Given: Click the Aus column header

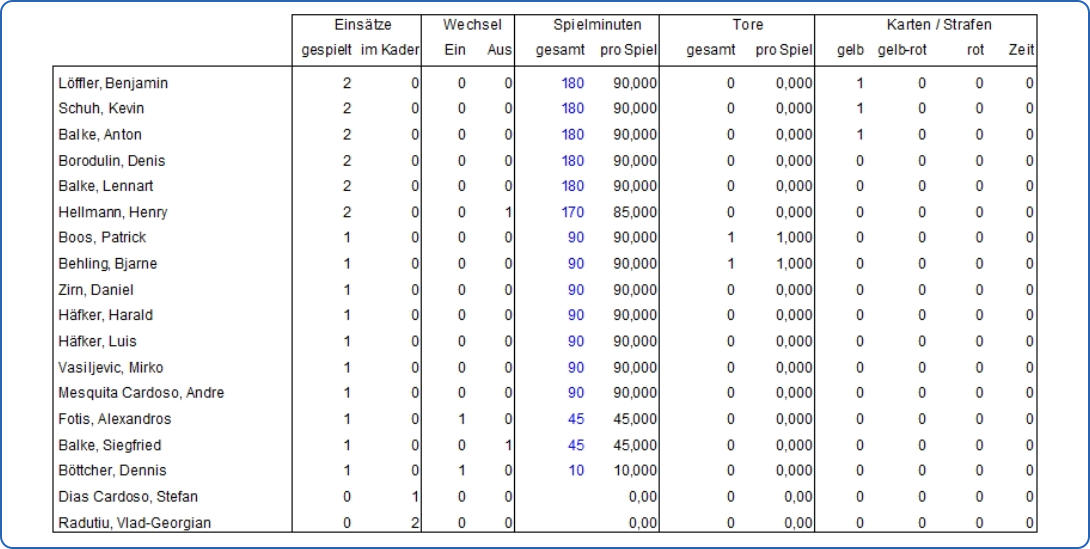Looking at the screenshot, I should [x=500, y=51].
